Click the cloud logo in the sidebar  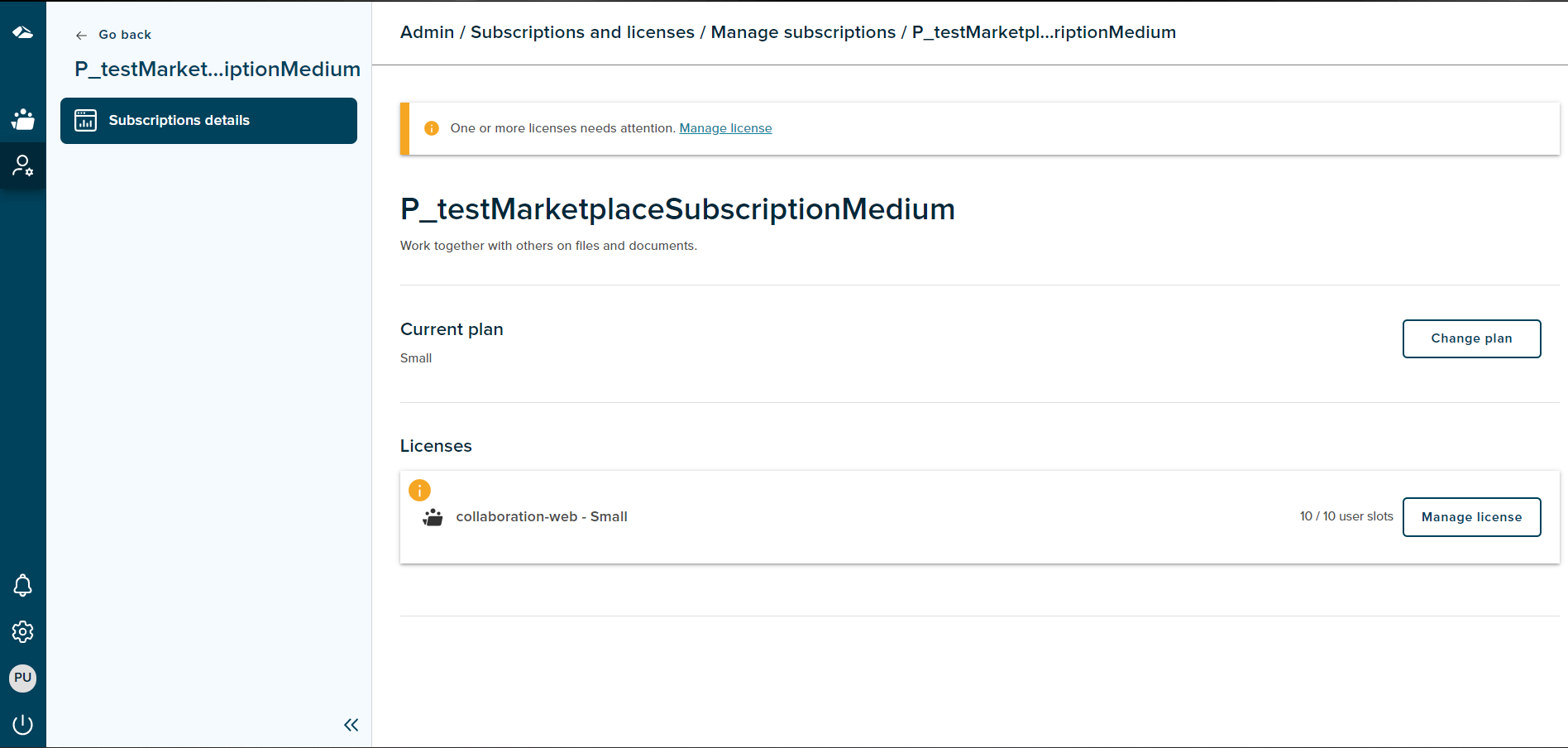pyautogui.click(x=22, y=32)
